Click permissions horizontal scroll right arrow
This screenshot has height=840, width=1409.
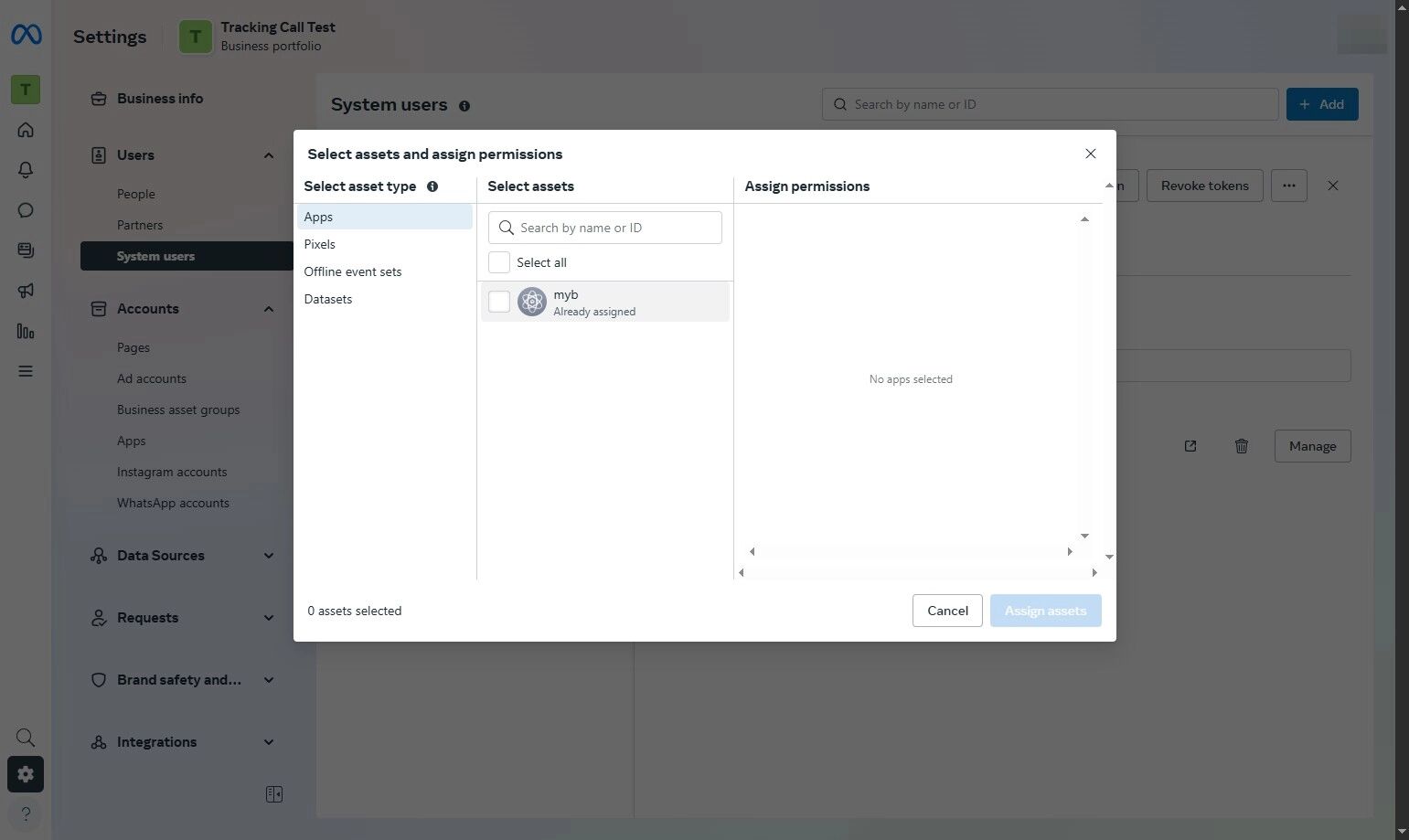(x=1070, y=552)
